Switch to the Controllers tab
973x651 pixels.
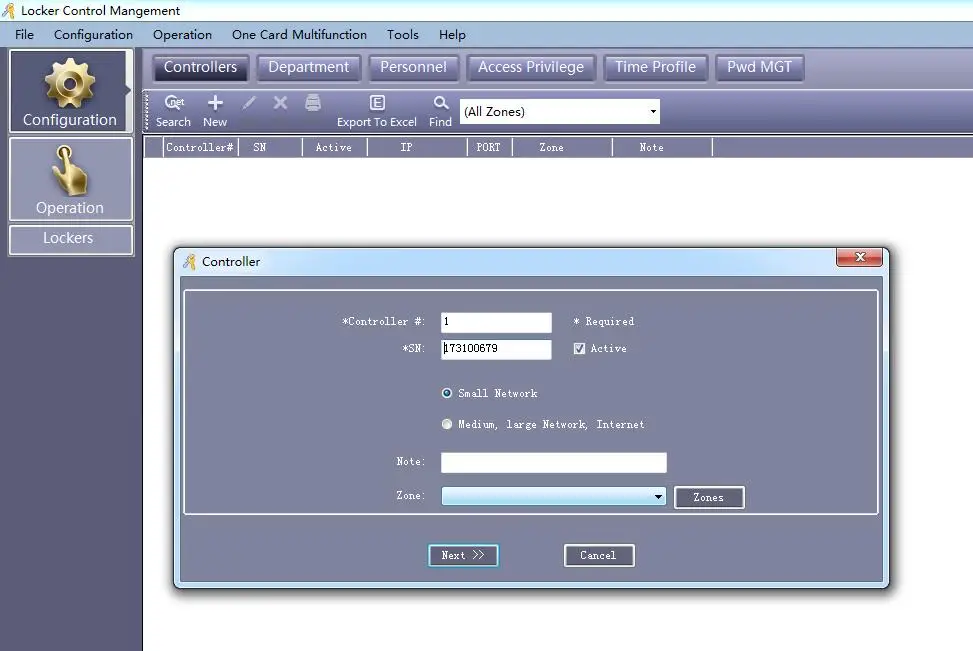point(200,67)
